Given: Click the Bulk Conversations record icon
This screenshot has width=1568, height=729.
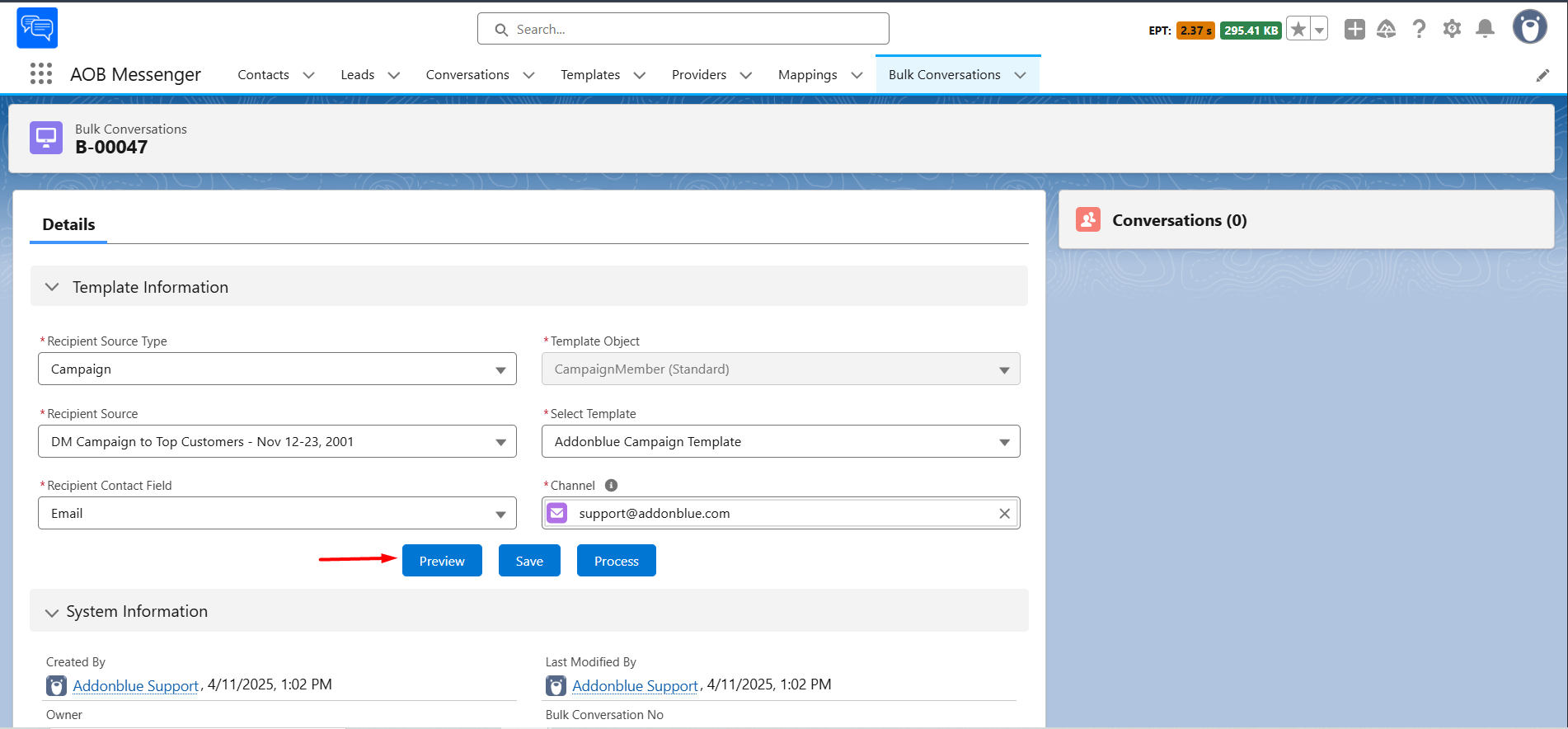Looking at the screenshot, I should coord(46,138).
